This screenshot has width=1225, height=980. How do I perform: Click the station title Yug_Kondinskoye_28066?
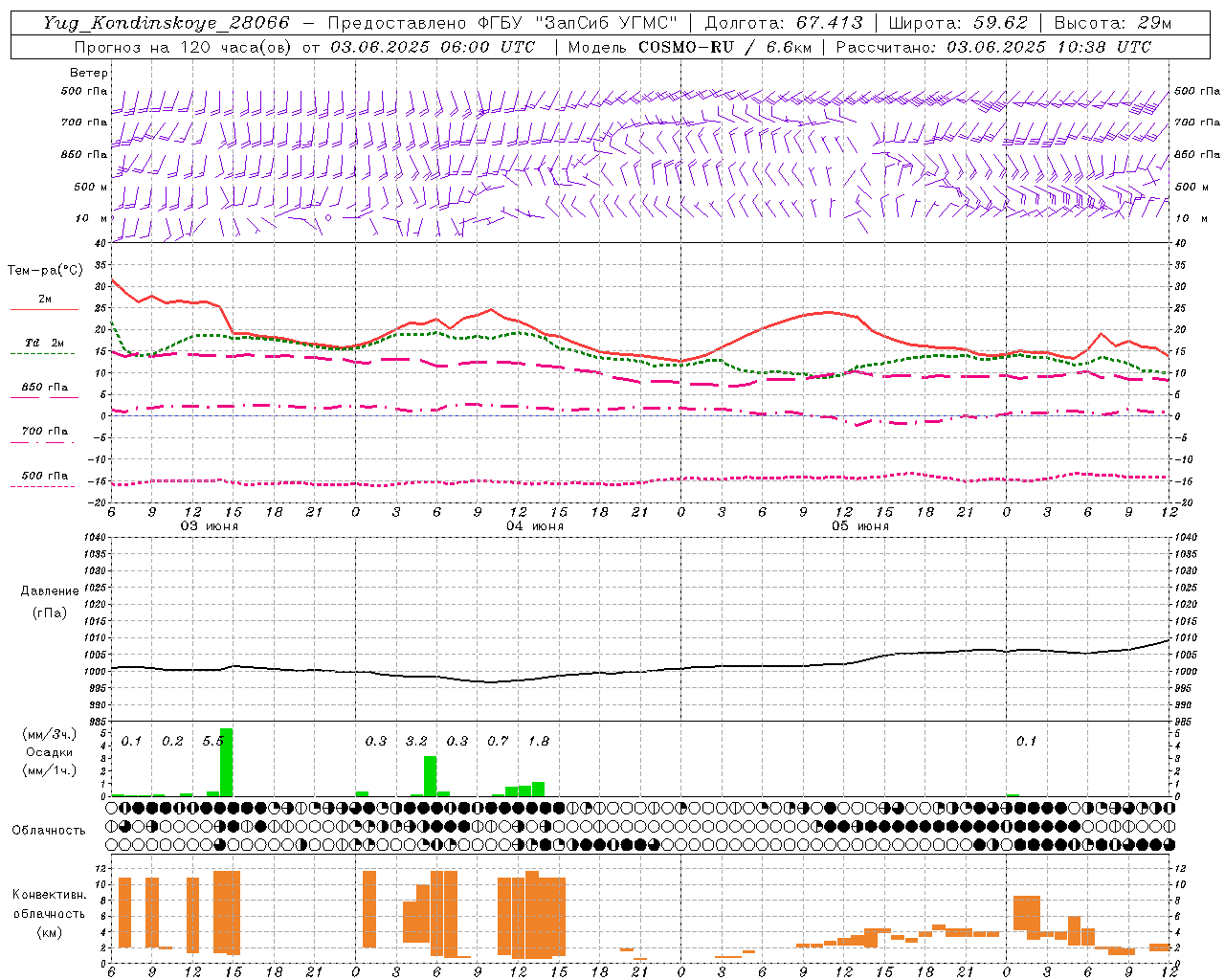pyautogui.click(x=166, y=23)
